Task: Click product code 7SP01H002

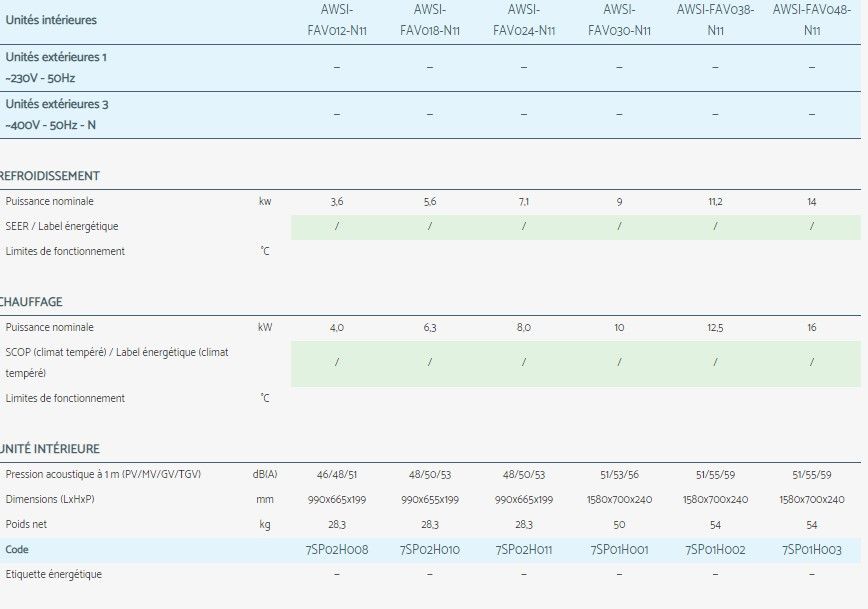Action: pyautogui.click(x=715, y=550)
